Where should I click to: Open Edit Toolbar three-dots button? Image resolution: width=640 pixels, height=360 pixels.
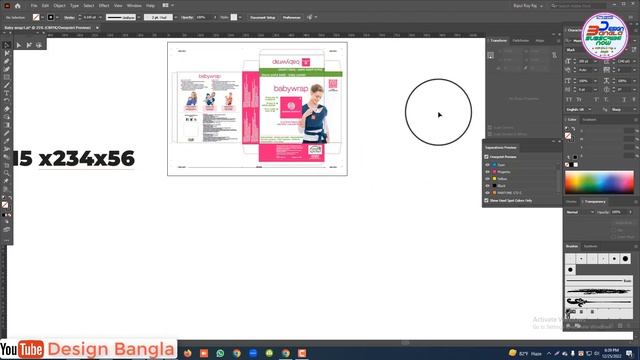tap(7, 240)
